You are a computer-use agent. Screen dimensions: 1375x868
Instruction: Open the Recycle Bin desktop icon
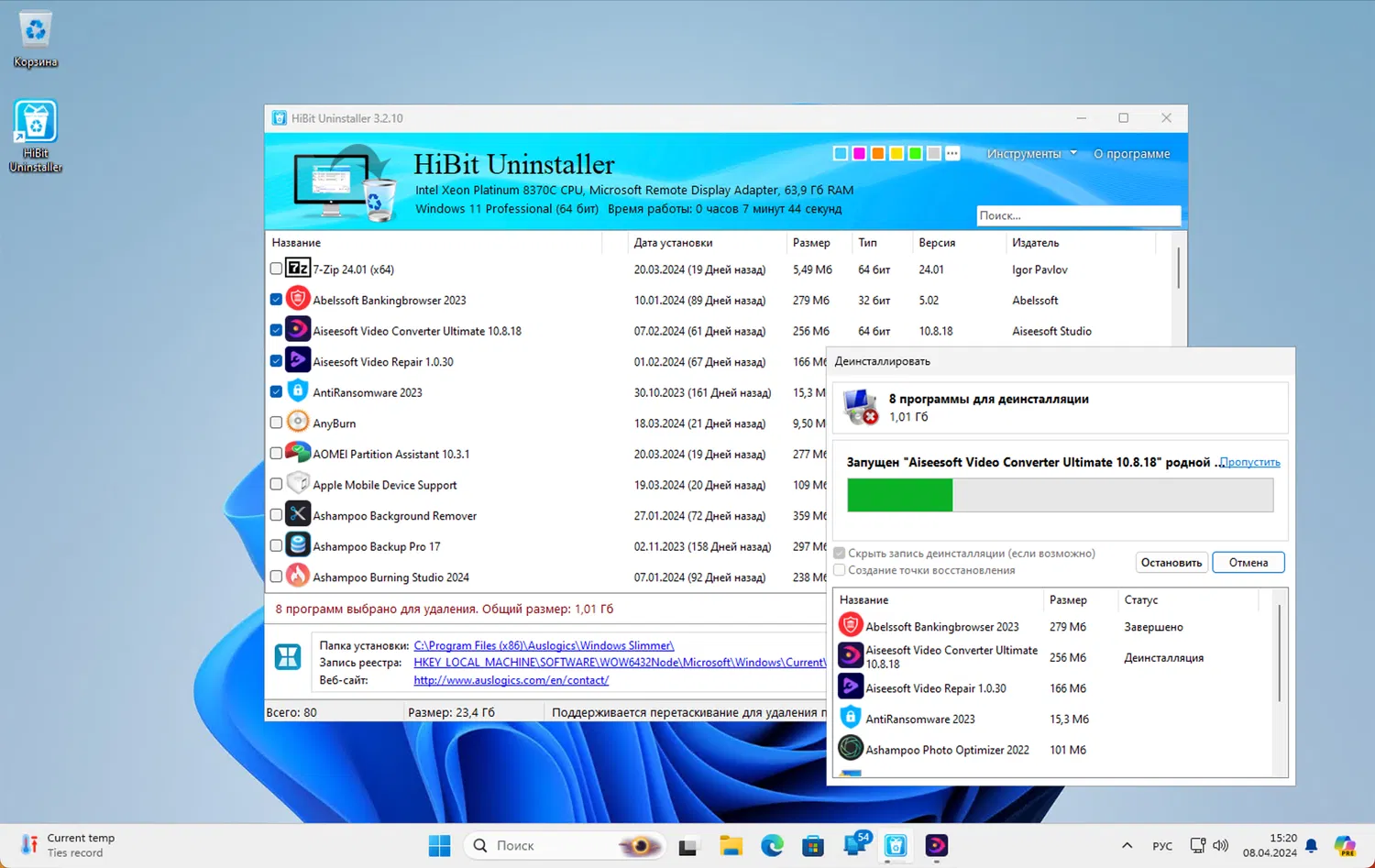click(x=36, y=39)
